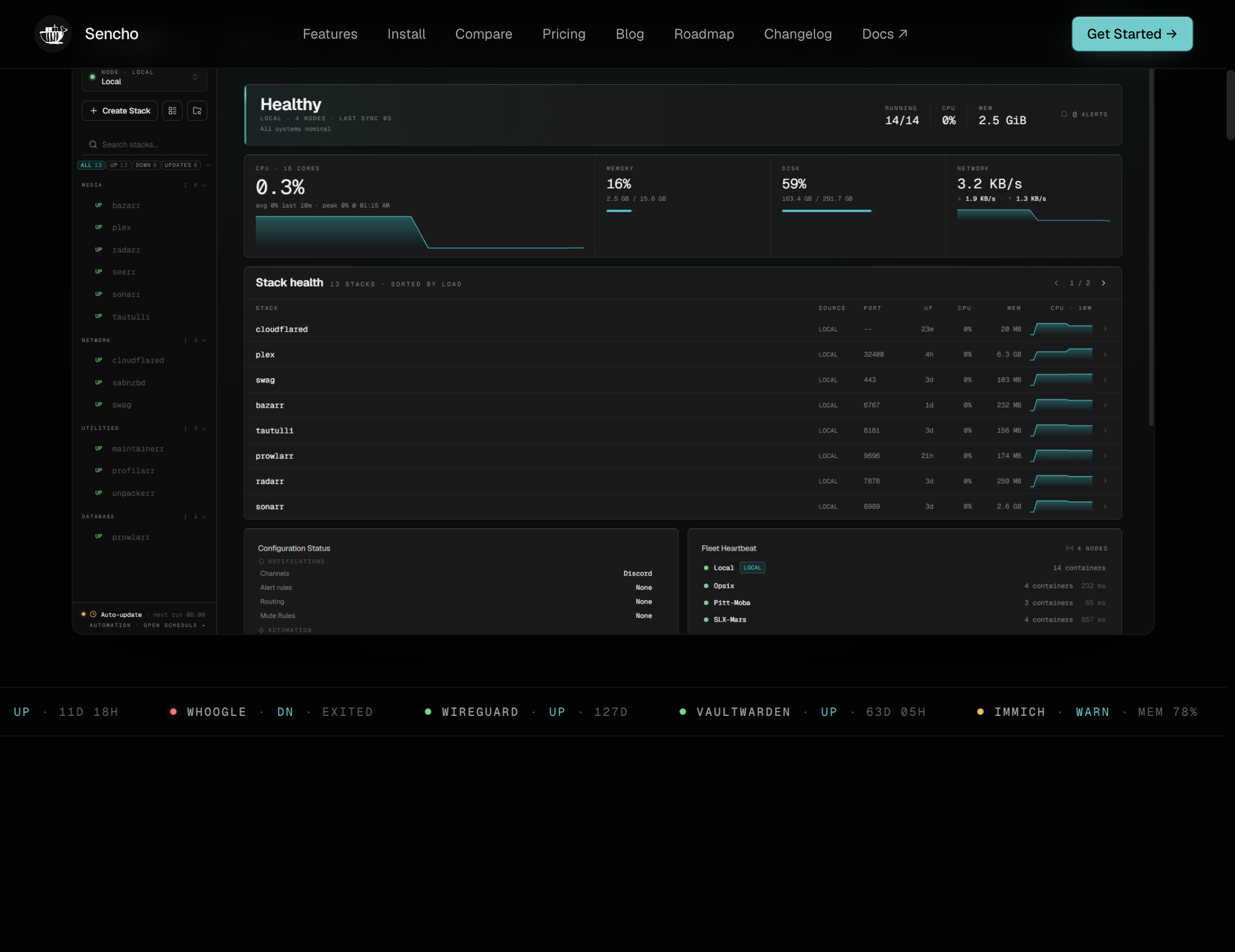Open the Database group three-dot menu
1235x952 pixels.
185,517
